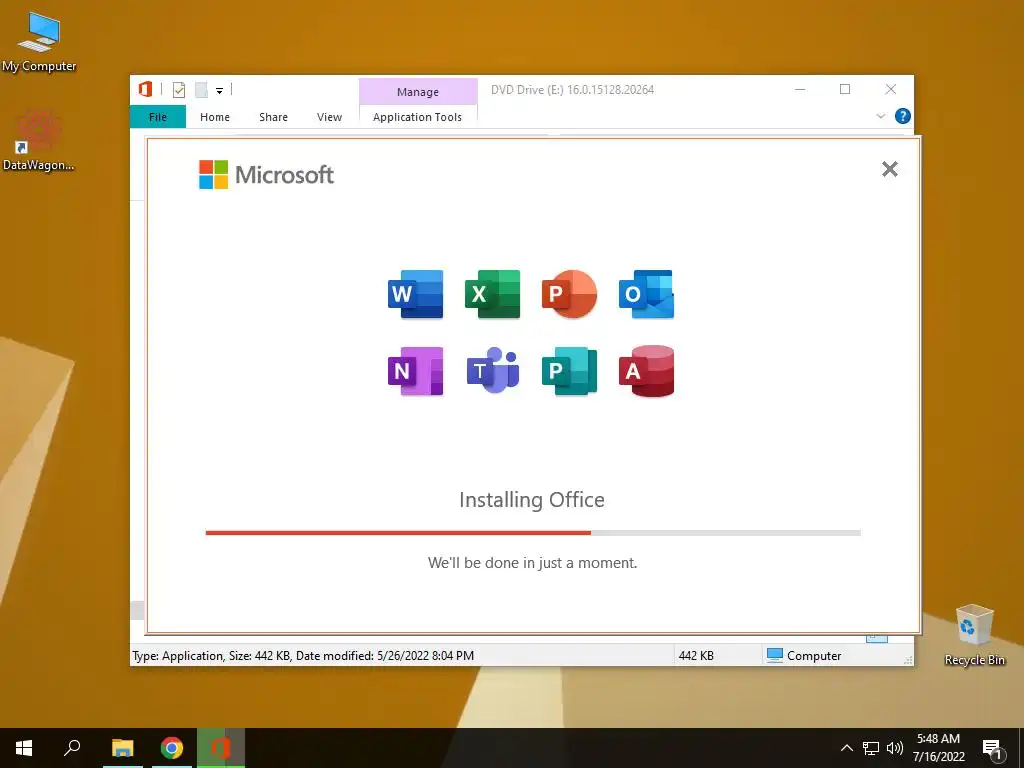Open the File menu in Explorer

coord(158,117)
